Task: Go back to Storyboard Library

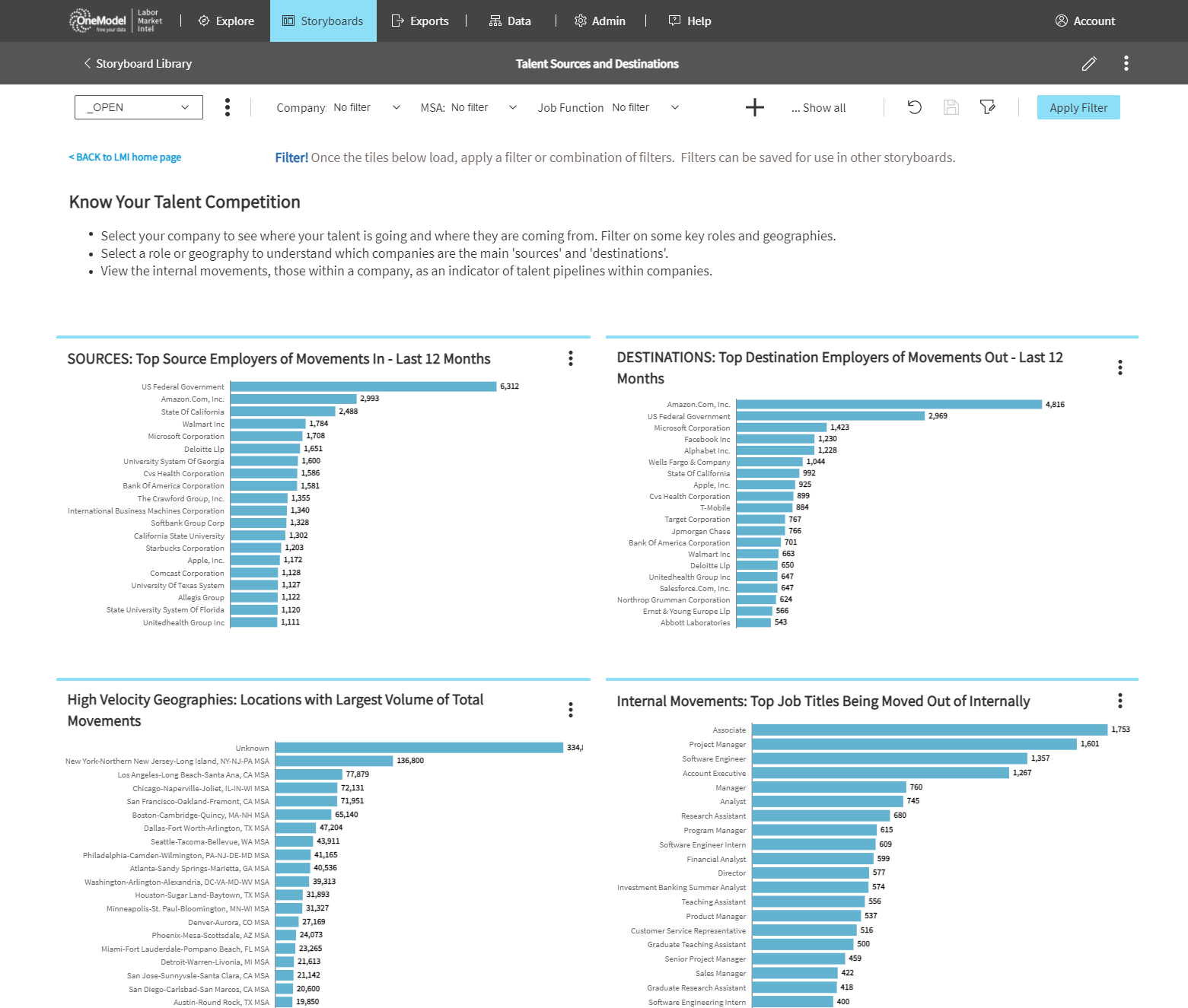Action: (x=138, y=63)
